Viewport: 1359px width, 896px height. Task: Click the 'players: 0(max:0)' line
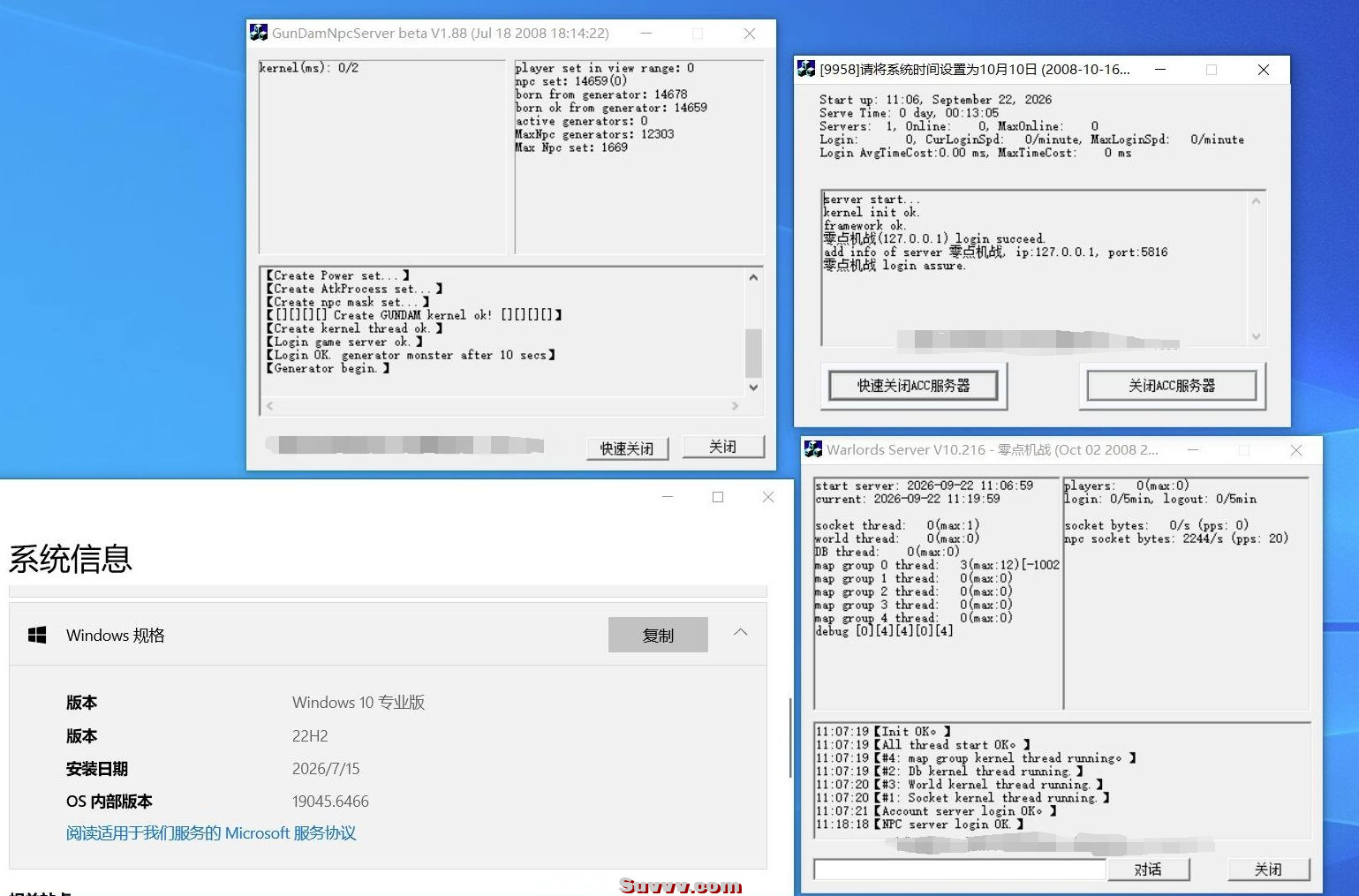coord(1127,486)
